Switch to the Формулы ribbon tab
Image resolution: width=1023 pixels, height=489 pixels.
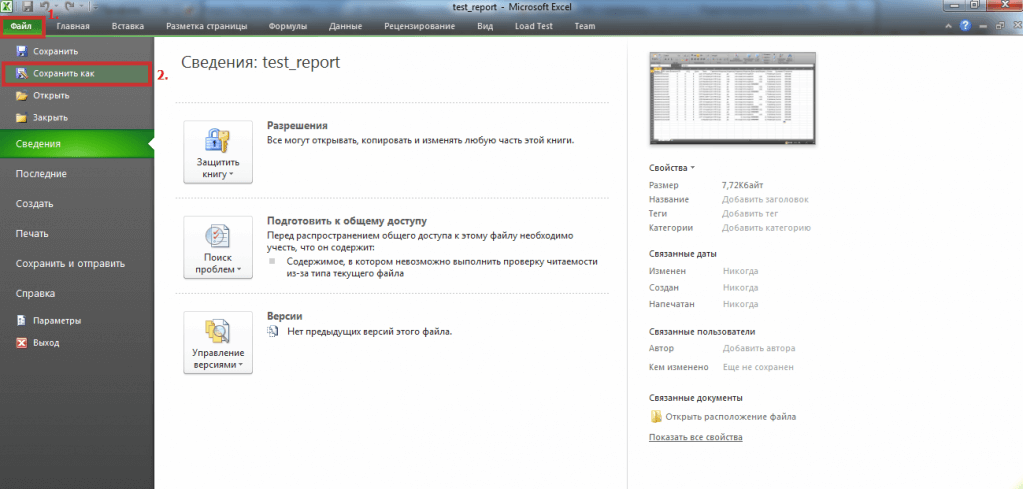coord(288,26)
